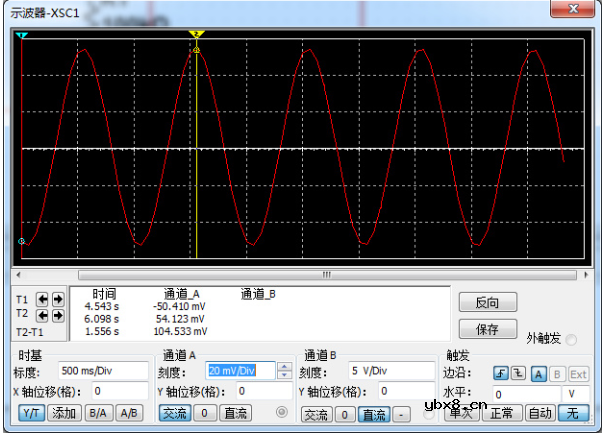Select 自动 (Auto) trigger mode
The image size is (603, 435).
coord(539,413)
